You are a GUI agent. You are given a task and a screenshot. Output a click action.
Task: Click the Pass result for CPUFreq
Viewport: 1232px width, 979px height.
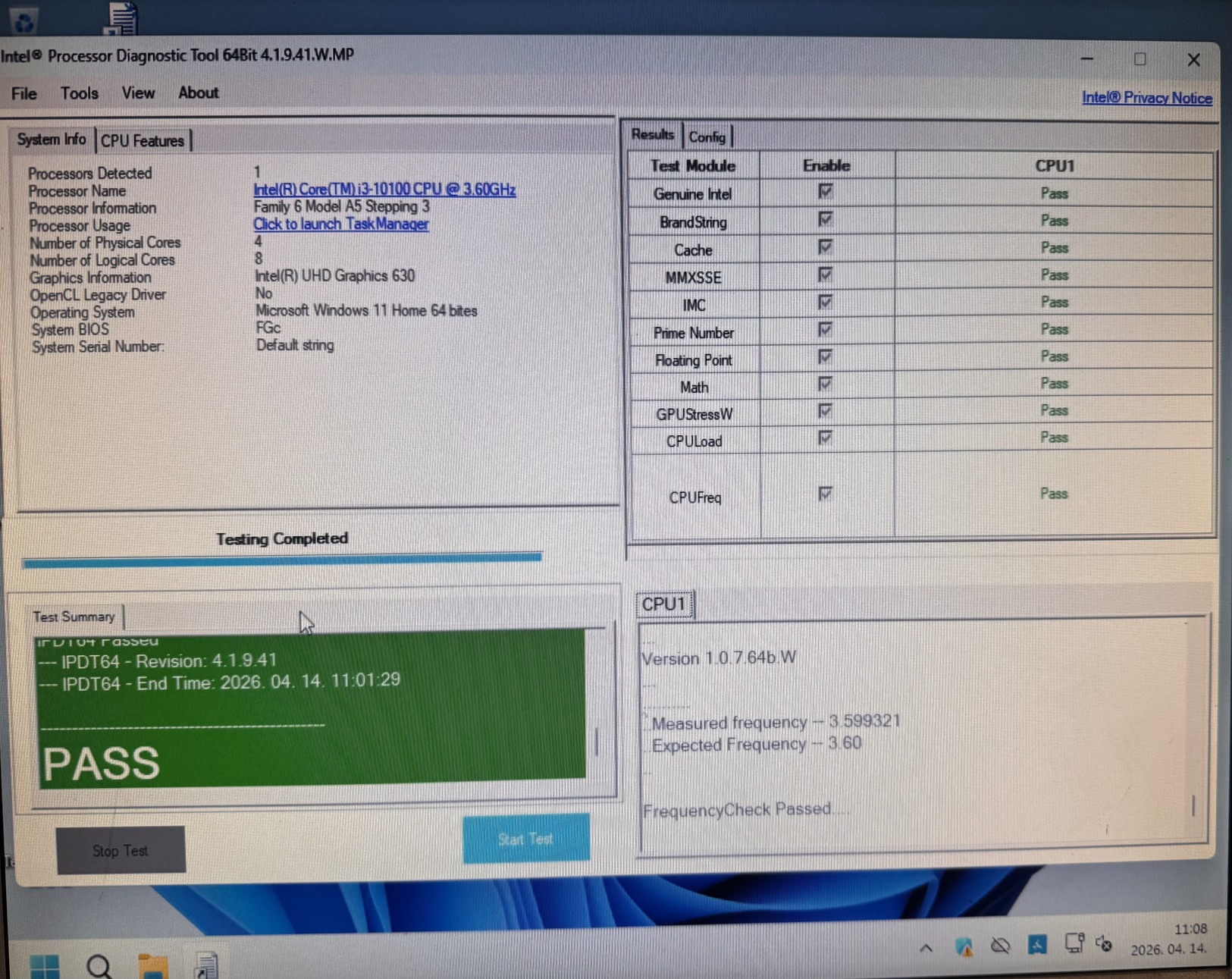tap(1054, 494)
